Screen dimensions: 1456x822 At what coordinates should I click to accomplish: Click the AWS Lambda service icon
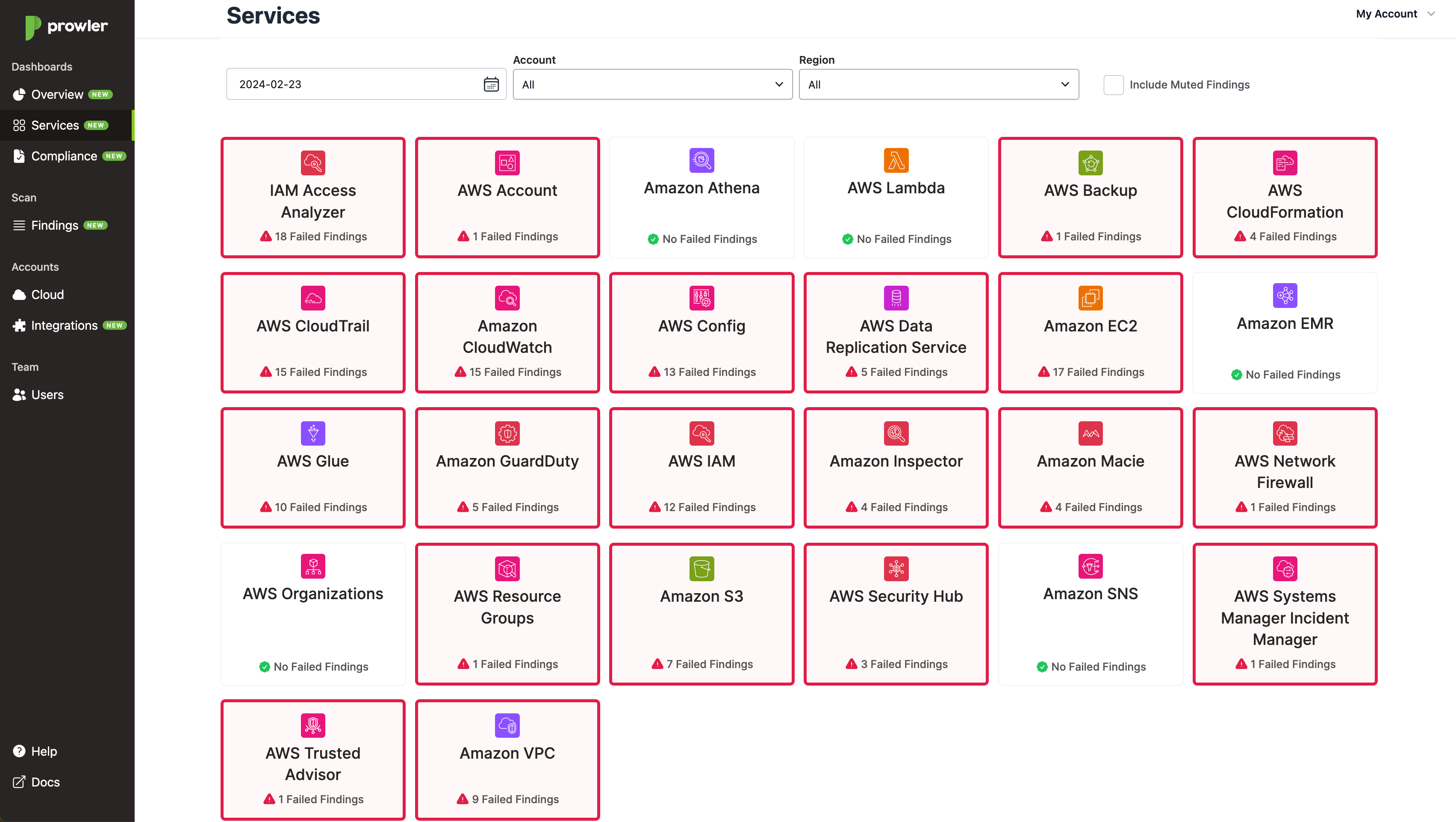point(896,160)
